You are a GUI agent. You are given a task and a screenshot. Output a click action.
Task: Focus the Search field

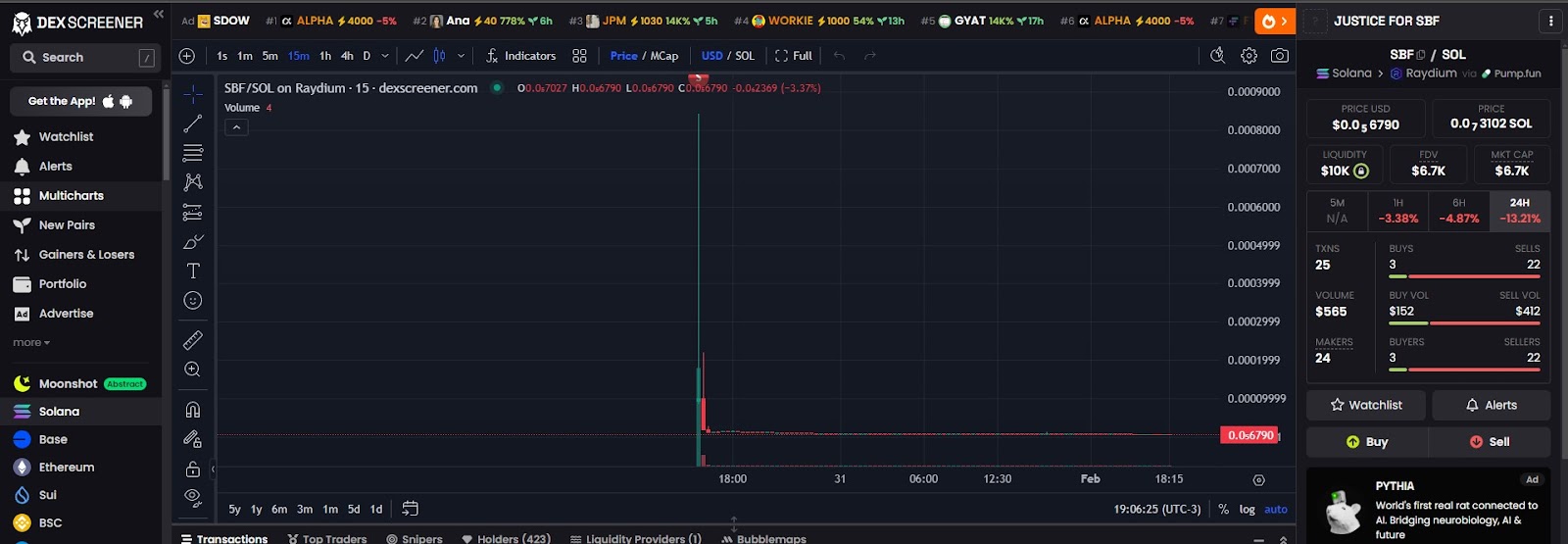tap(85, 58)
